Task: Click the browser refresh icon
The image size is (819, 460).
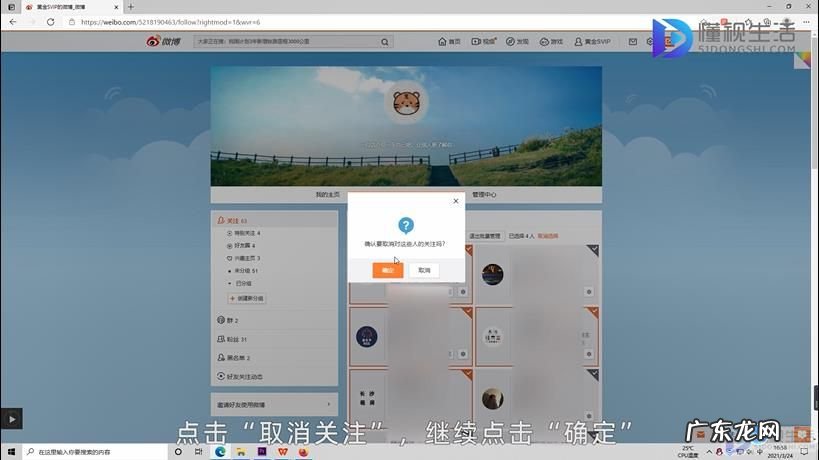Action: 51,22
